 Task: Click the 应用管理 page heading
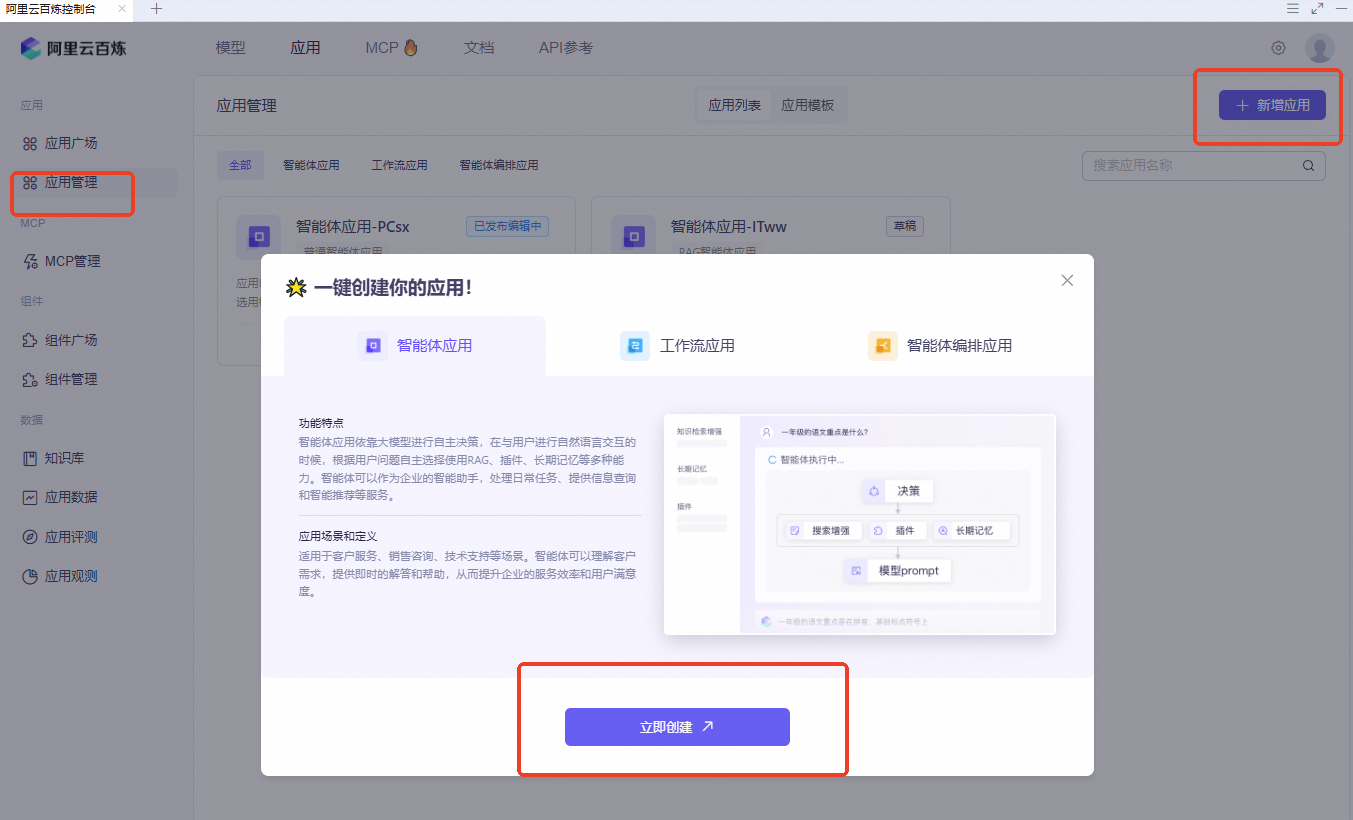[x=247, y=105]
